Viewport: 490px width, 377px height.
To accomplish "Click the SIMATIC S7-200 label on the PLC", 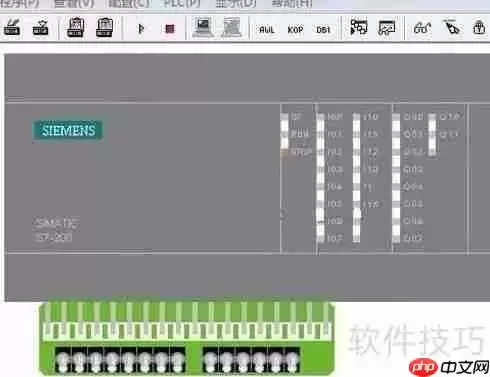I will [x=56, y=230].
